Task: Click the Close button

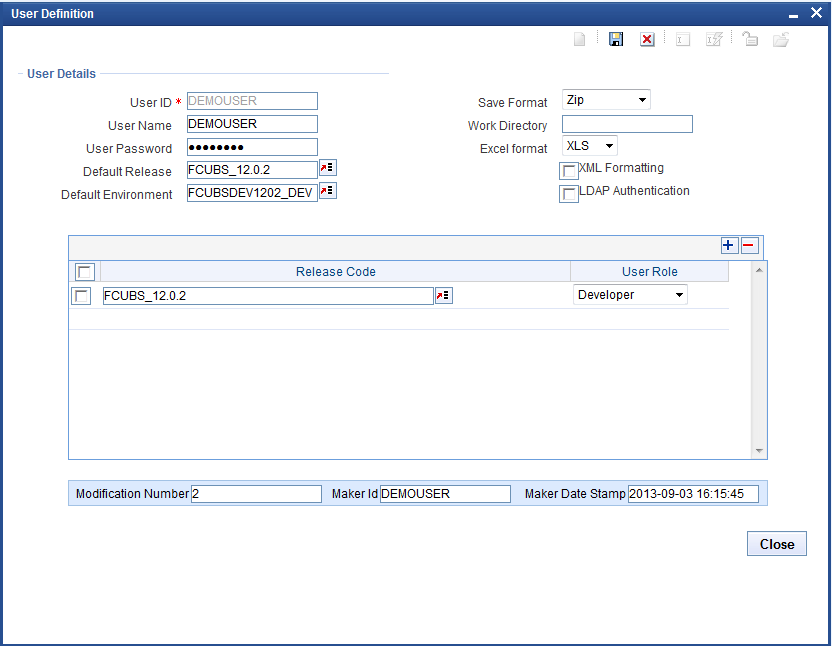Action: pyautogui.click(x=776, y=544)
